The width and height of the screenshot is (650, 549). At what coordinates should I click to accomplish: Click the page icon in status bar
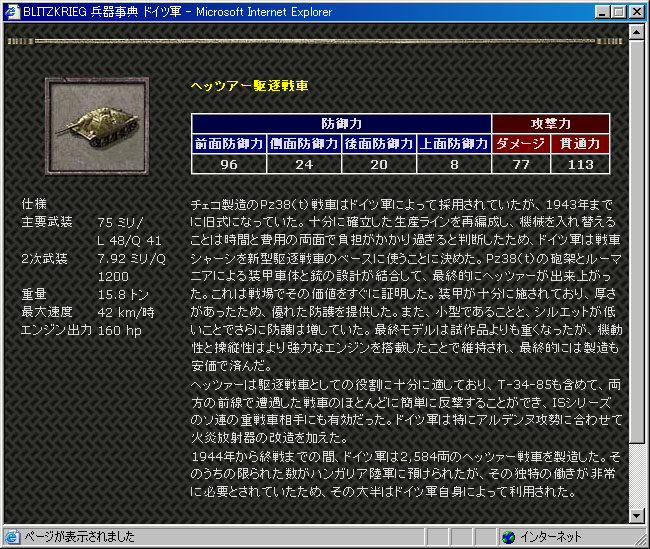click(13, 537)
